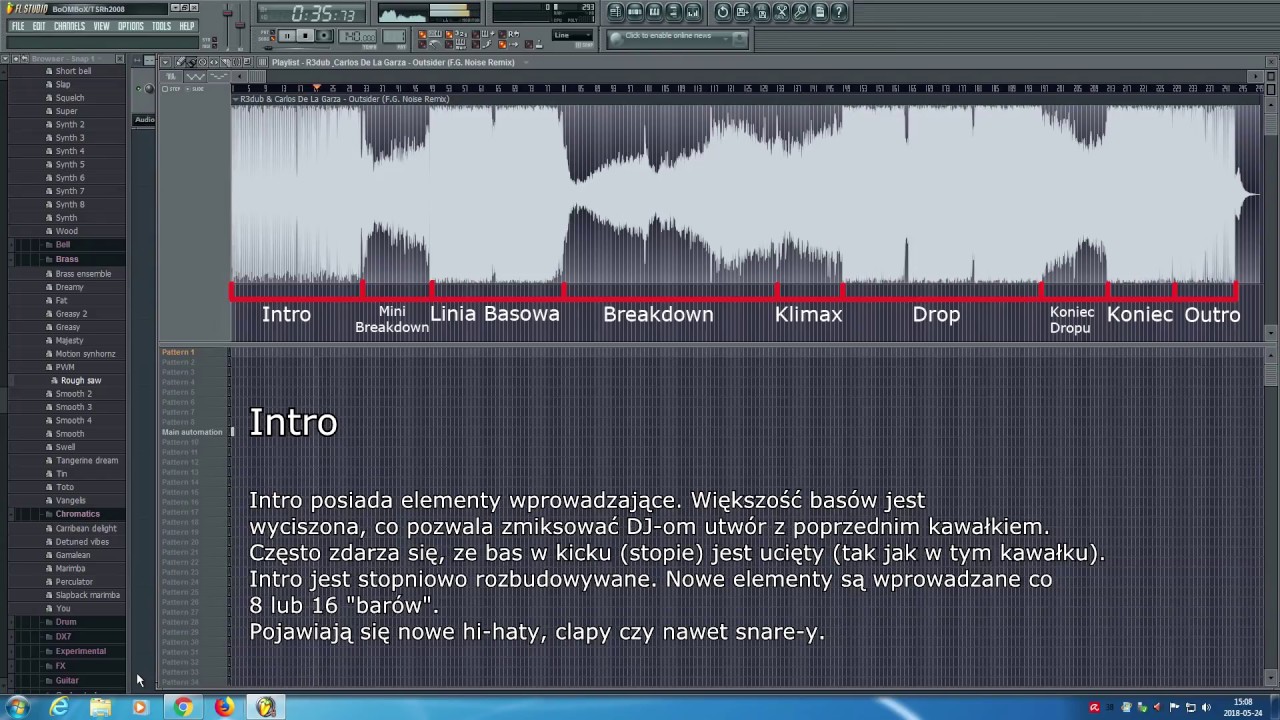
Task: Open the R3dub audio clip menu arrow
Action: pos(235,99)
